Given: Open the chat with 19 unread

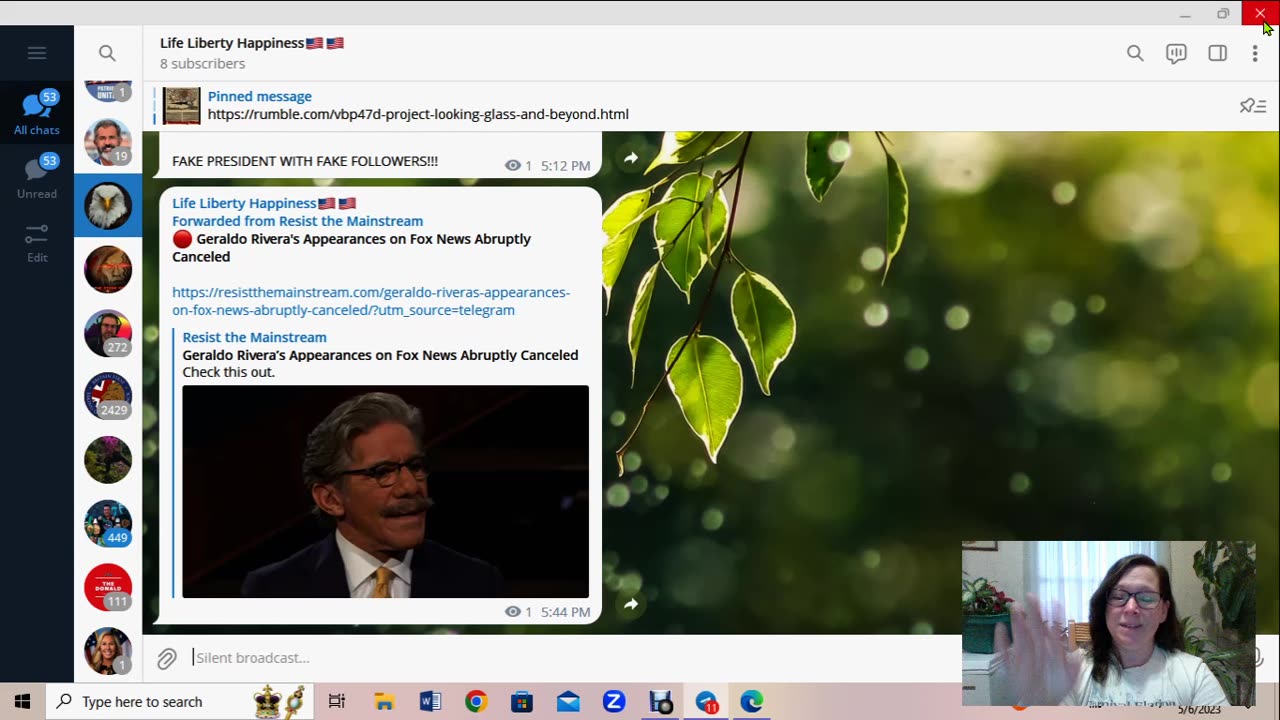Looking at the screenshot, I should point(108,142).
